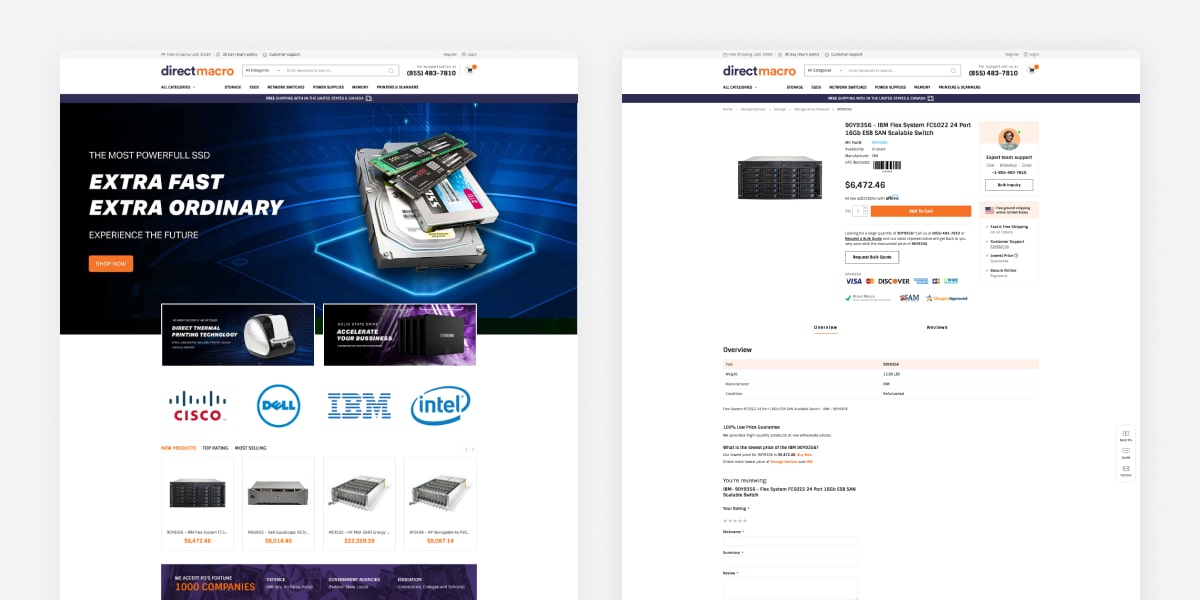Click the Add To Cart button
Viewport: 1200px width, 600px height.
[921, 211]
